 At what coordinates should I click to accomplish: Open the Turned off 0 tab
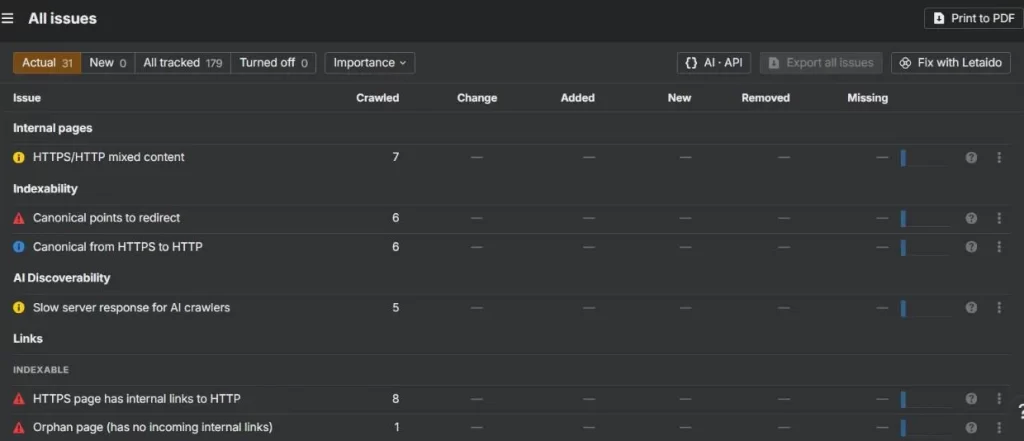click(273, 63)
